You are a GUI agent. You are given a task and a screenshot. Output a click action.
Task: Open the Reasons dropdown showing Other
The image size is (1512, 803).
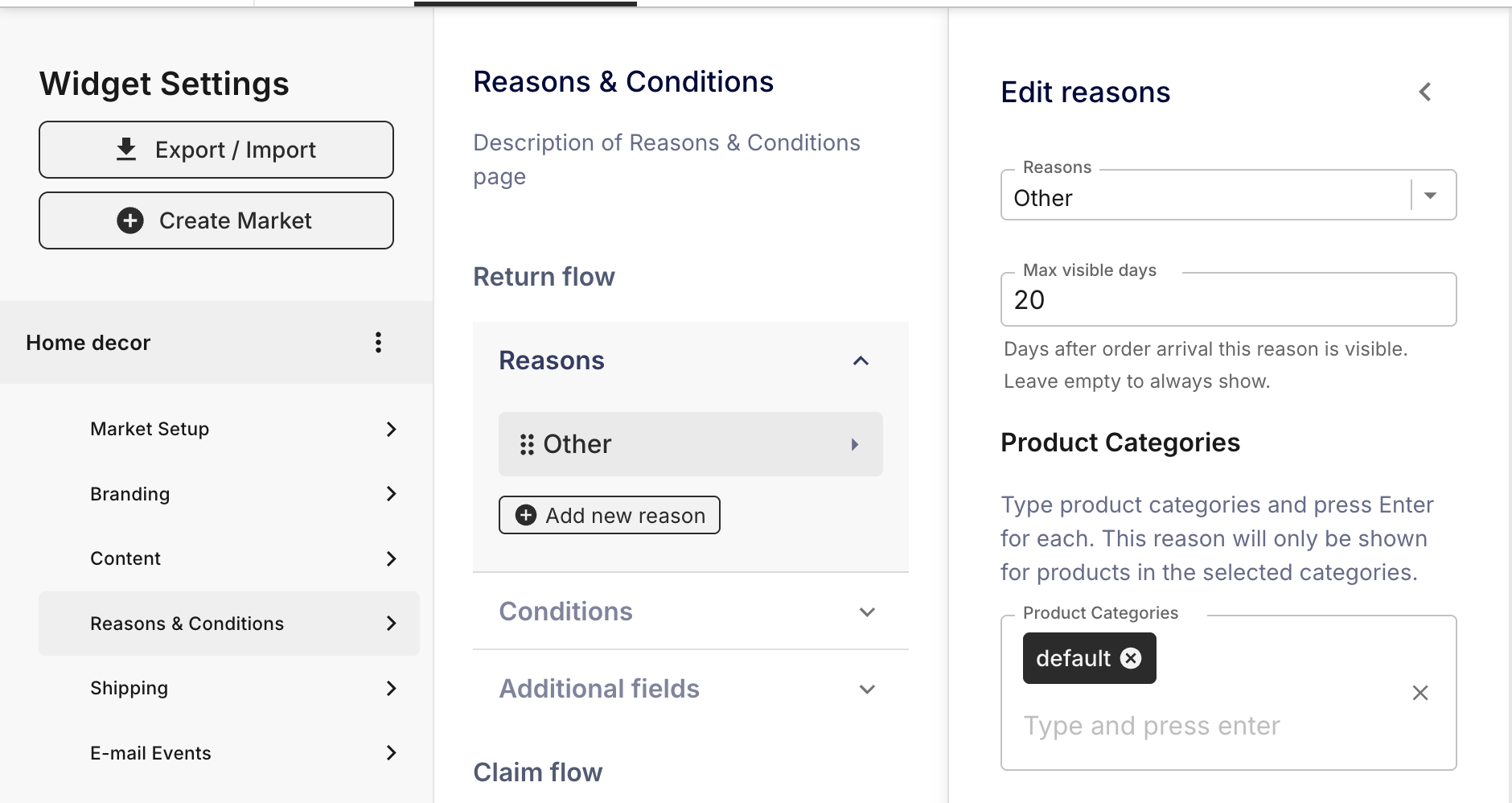pos(1228,195)
